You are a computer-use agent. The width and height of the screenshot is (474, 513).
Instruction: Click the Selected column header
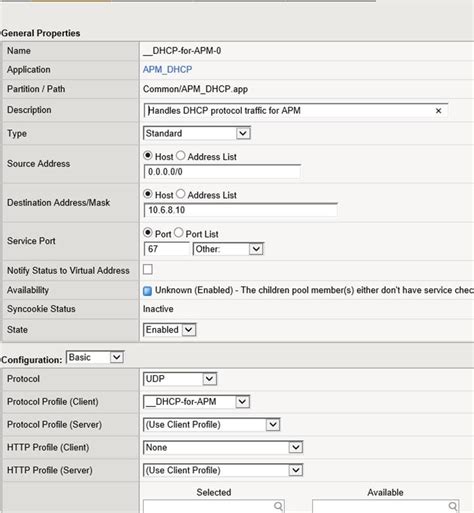[214, 492]
